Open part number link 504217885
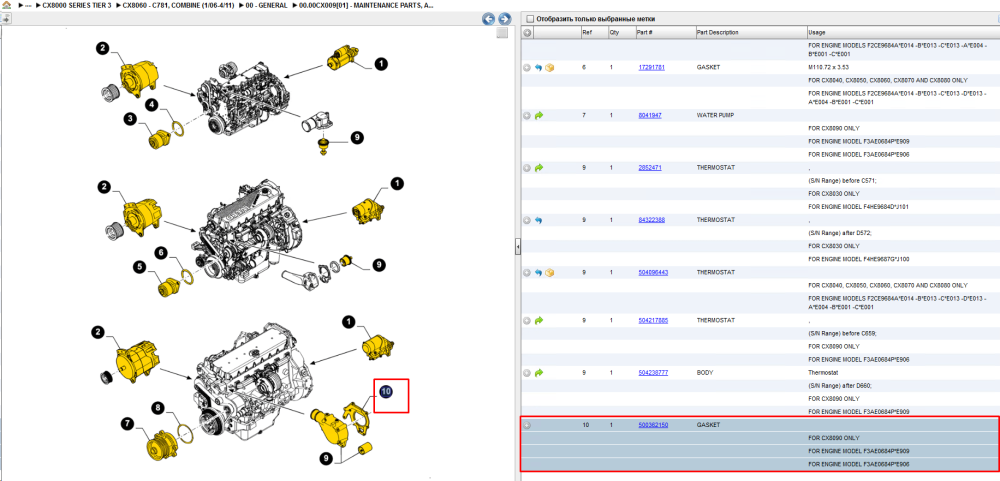The image size is (1000, 481). [653, 320]
